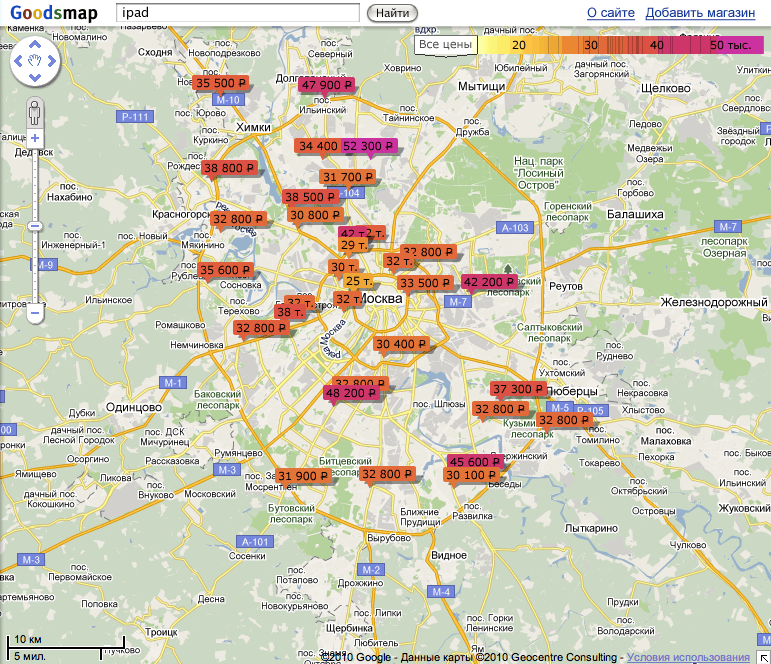Click the 50 тыс. end of price scale

(x=730, y=45)
